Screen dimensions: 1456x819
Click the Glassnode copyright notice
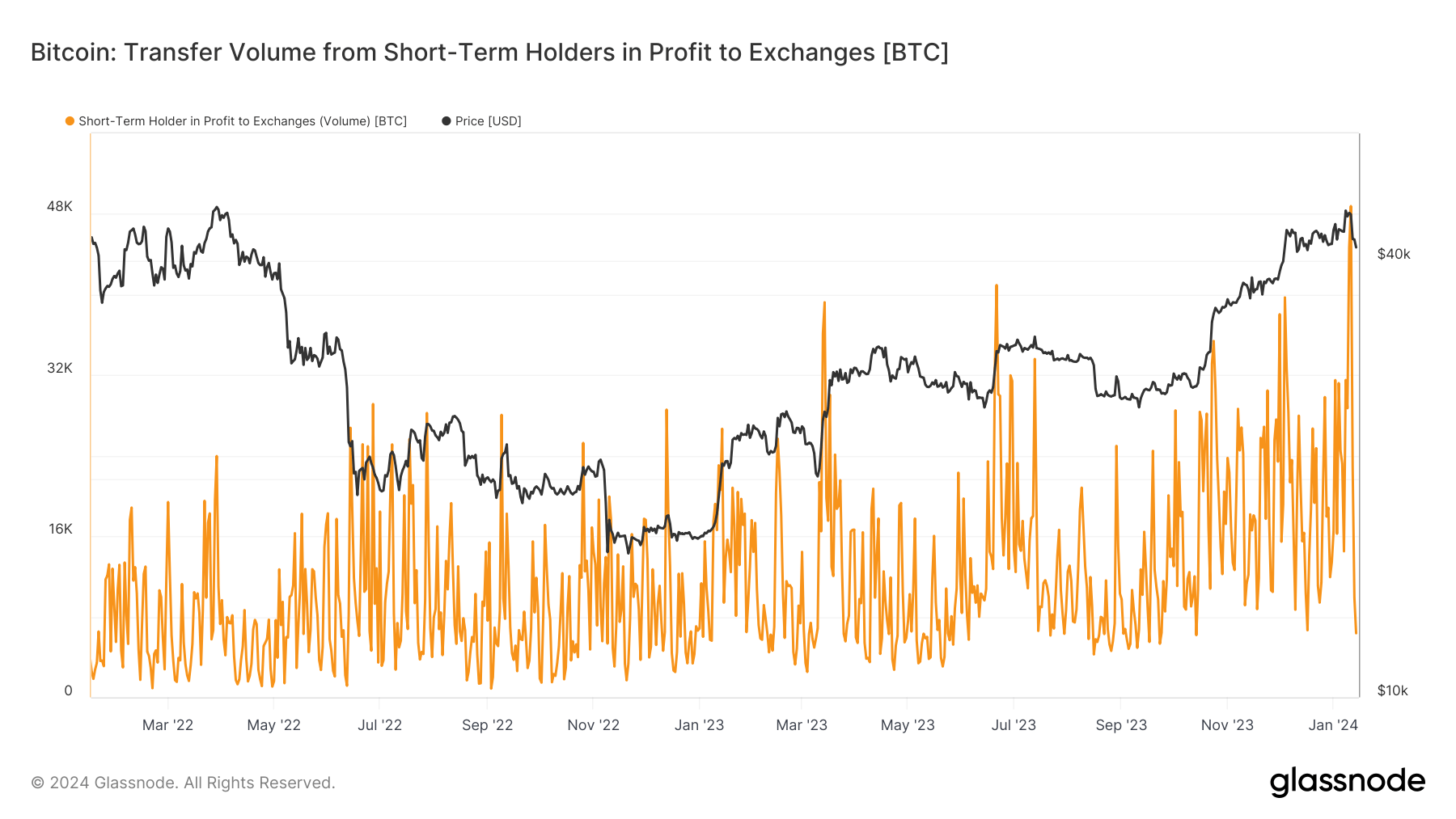pyautogui.click(x=183, y=783)
